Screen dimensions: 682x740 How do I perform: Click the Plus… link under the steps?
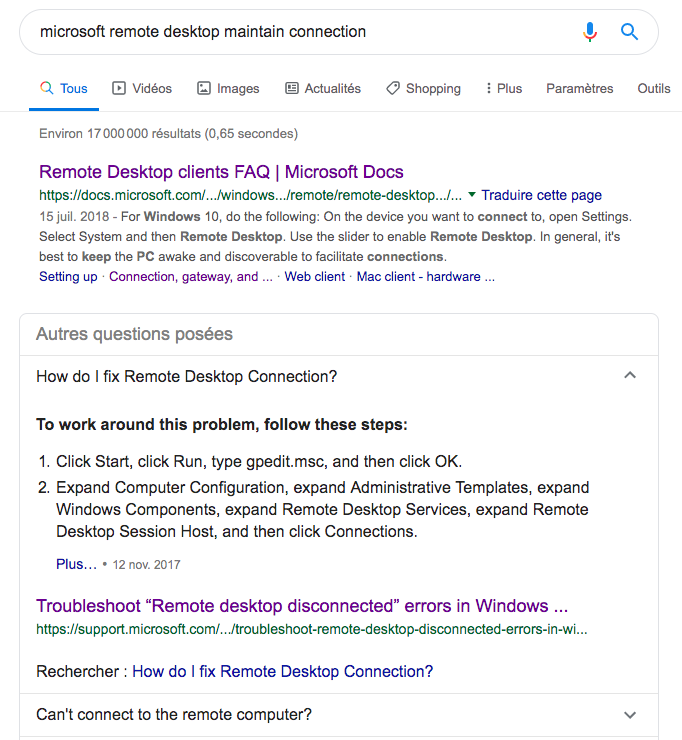click(76, 564)
